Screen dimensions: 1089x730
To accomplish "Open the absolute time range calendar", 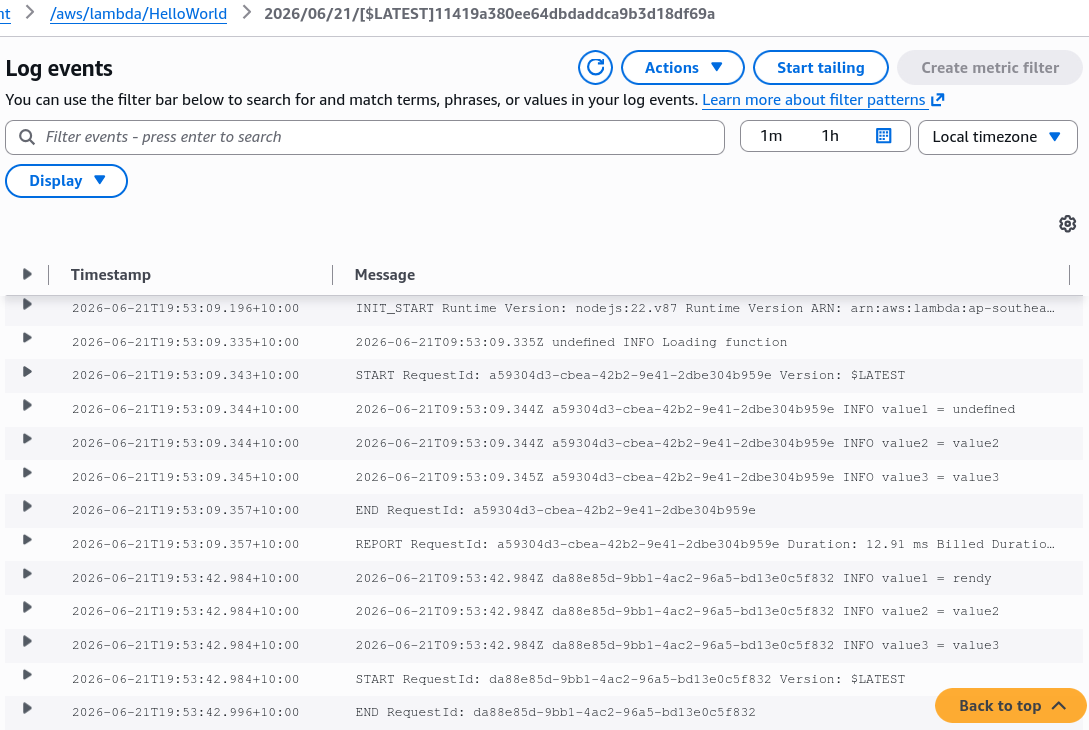I will click(x=883, y=135).
